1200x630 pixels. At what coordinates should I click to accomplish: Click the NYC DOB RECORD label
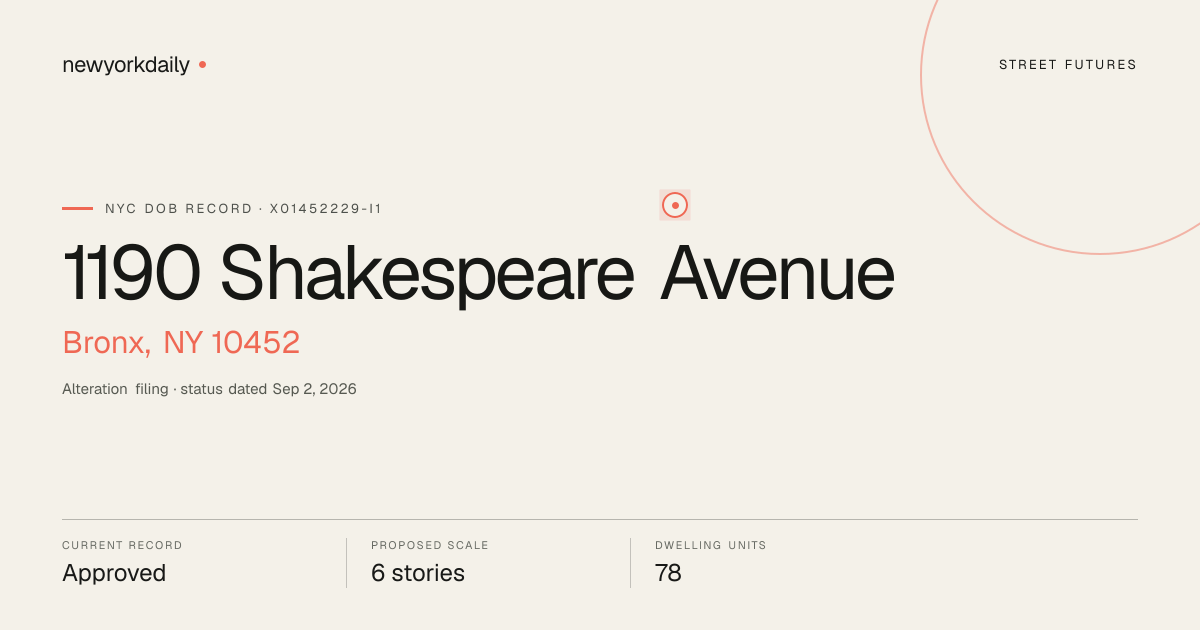point(179,209)
